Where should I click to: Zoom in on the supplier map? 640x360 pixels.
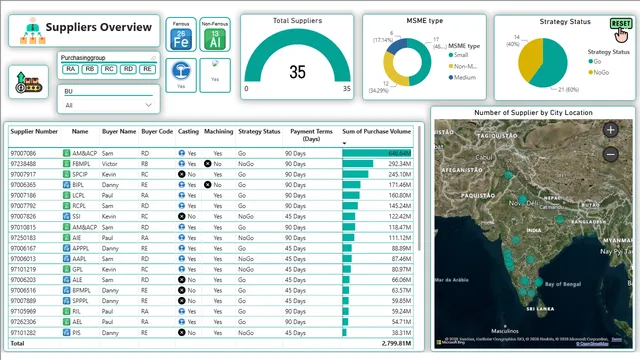[x=611, y=130]
